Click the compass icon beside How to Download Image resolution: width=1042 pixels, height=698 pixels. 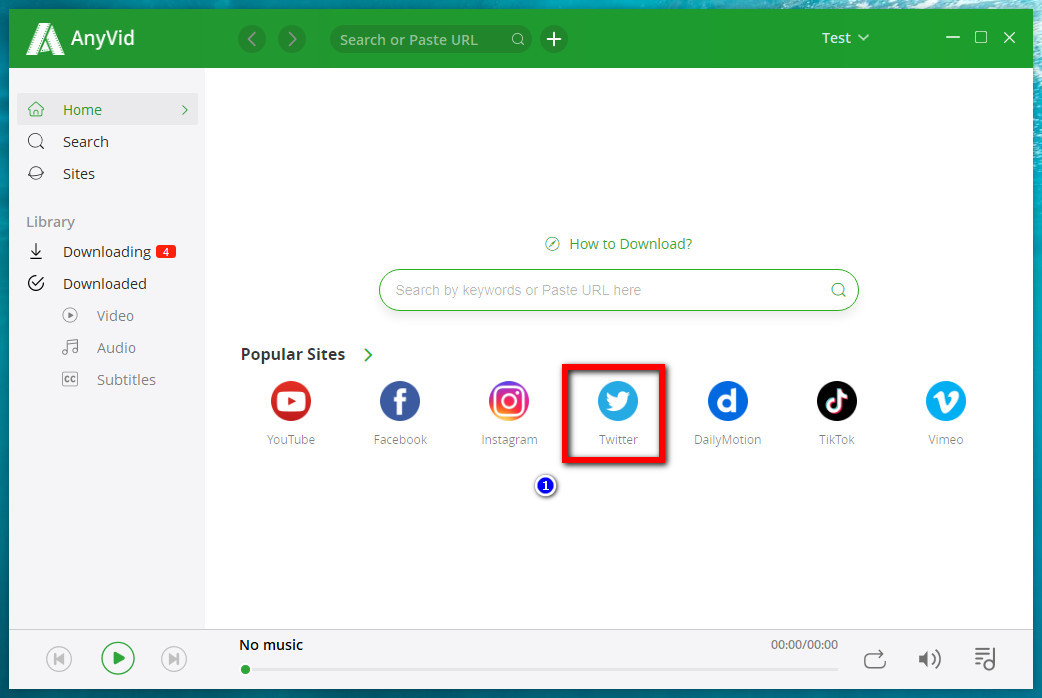pyautogui.click(x=552, y=244)
